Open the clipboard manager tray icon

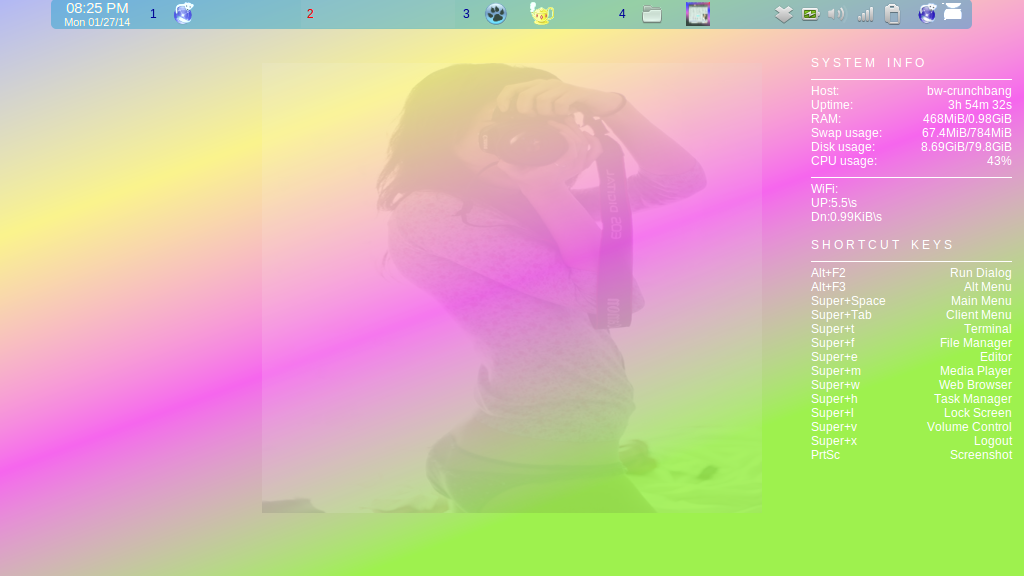pyautogui.click(x=893, y=14)
